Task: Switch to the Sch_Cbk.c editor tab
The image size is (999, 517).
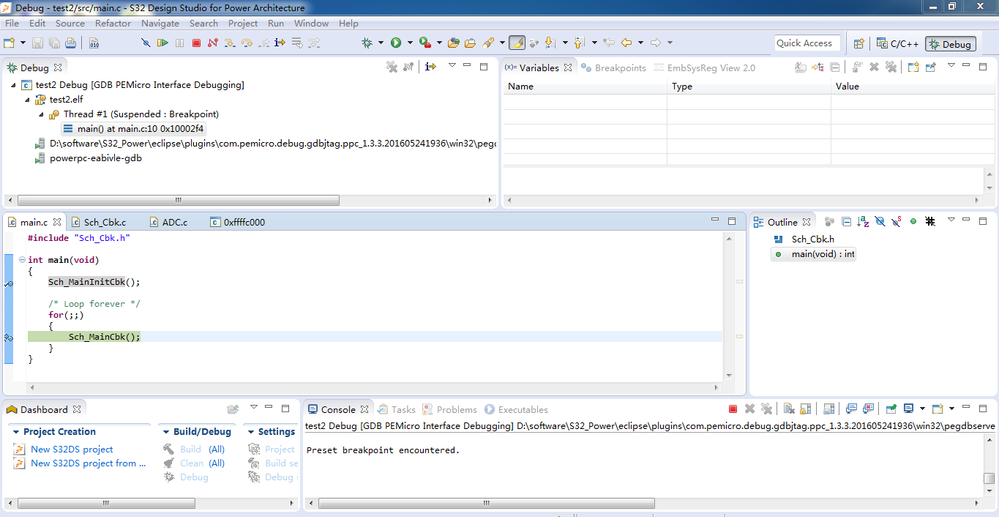Action: (99, 222)
